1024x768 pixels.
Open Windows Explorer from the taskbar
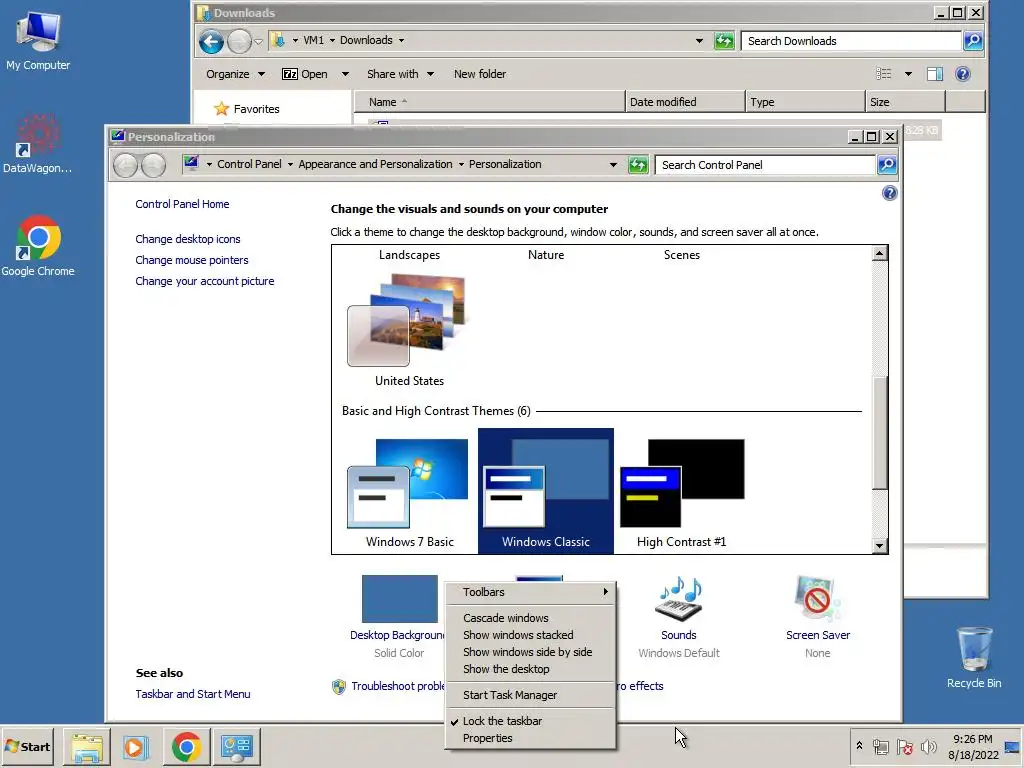(x=86, y=747)
